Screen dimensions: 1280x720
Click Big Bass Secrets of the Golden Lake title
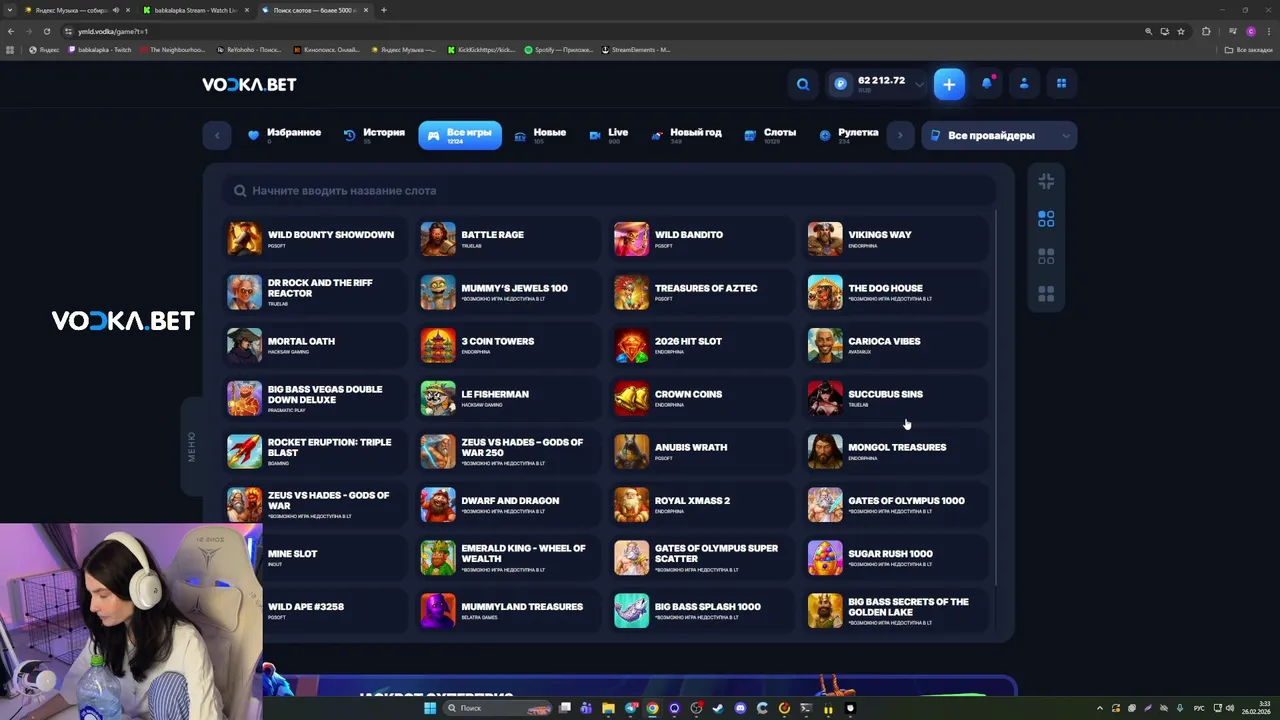click(908, 607)
